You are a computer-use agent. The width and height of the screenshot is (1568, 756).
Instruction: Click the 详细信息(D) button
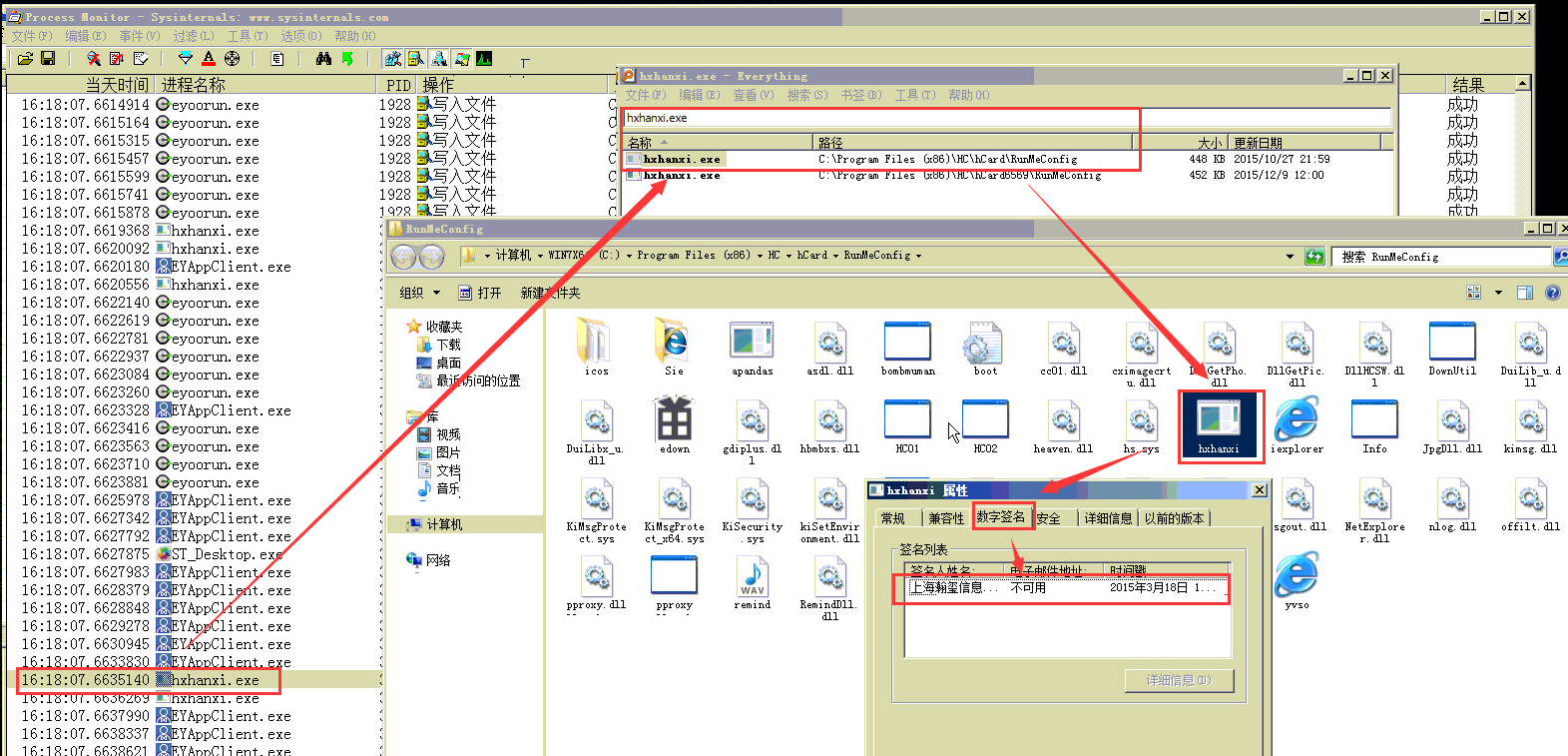(1179, 680)
